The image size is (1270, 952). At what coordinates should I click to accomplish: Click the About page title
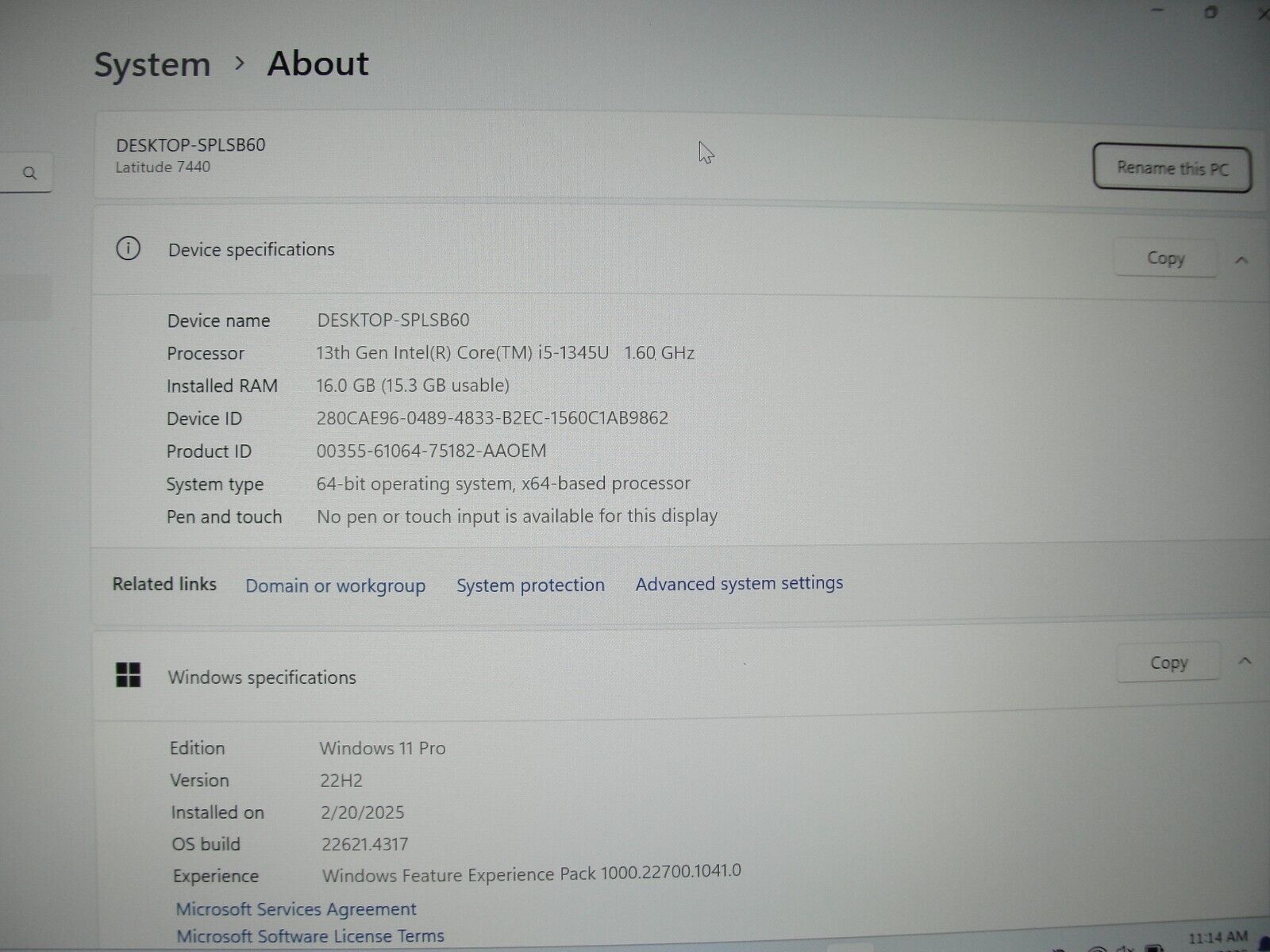click(318, 63)
